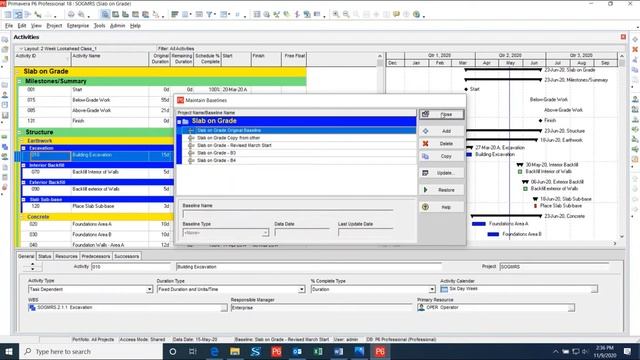Image resolution: width=640 pixels, height=360 pixels.
Task: Click the Layout bar dropdown arrow
Action: 21,49
